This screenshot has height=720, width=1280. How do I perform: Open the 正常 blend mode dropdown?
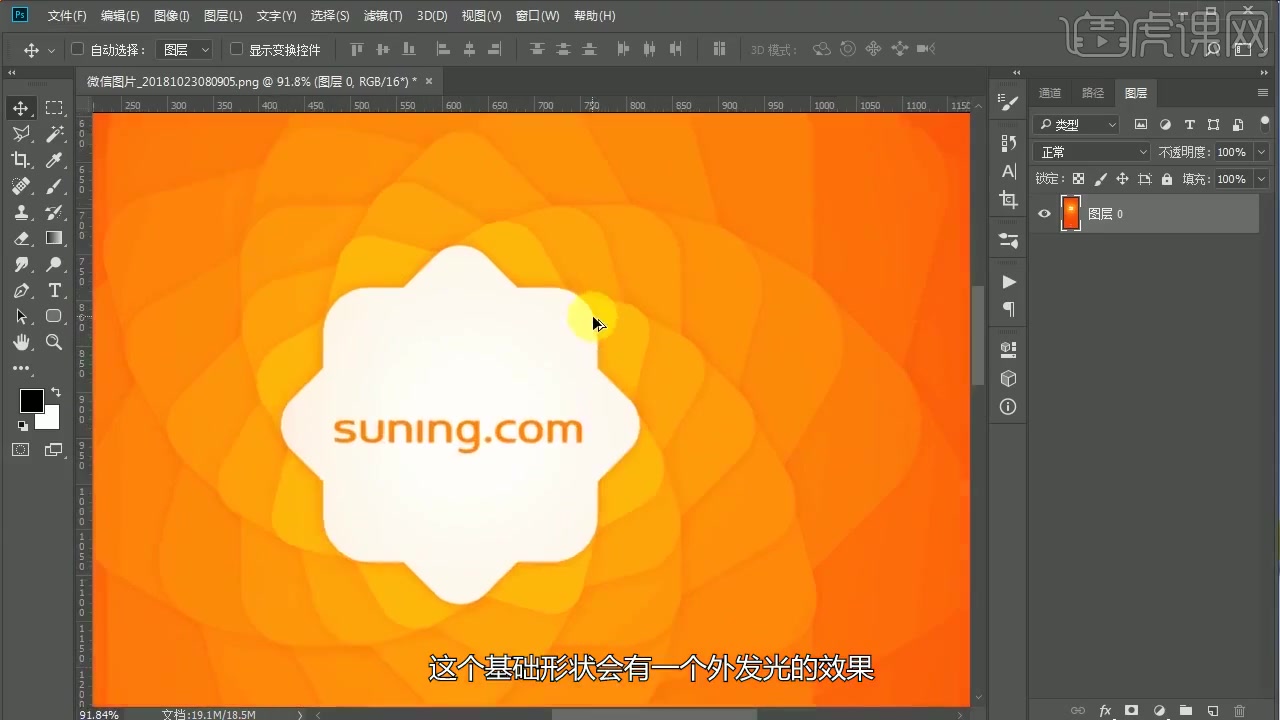tap(1093, 152)
